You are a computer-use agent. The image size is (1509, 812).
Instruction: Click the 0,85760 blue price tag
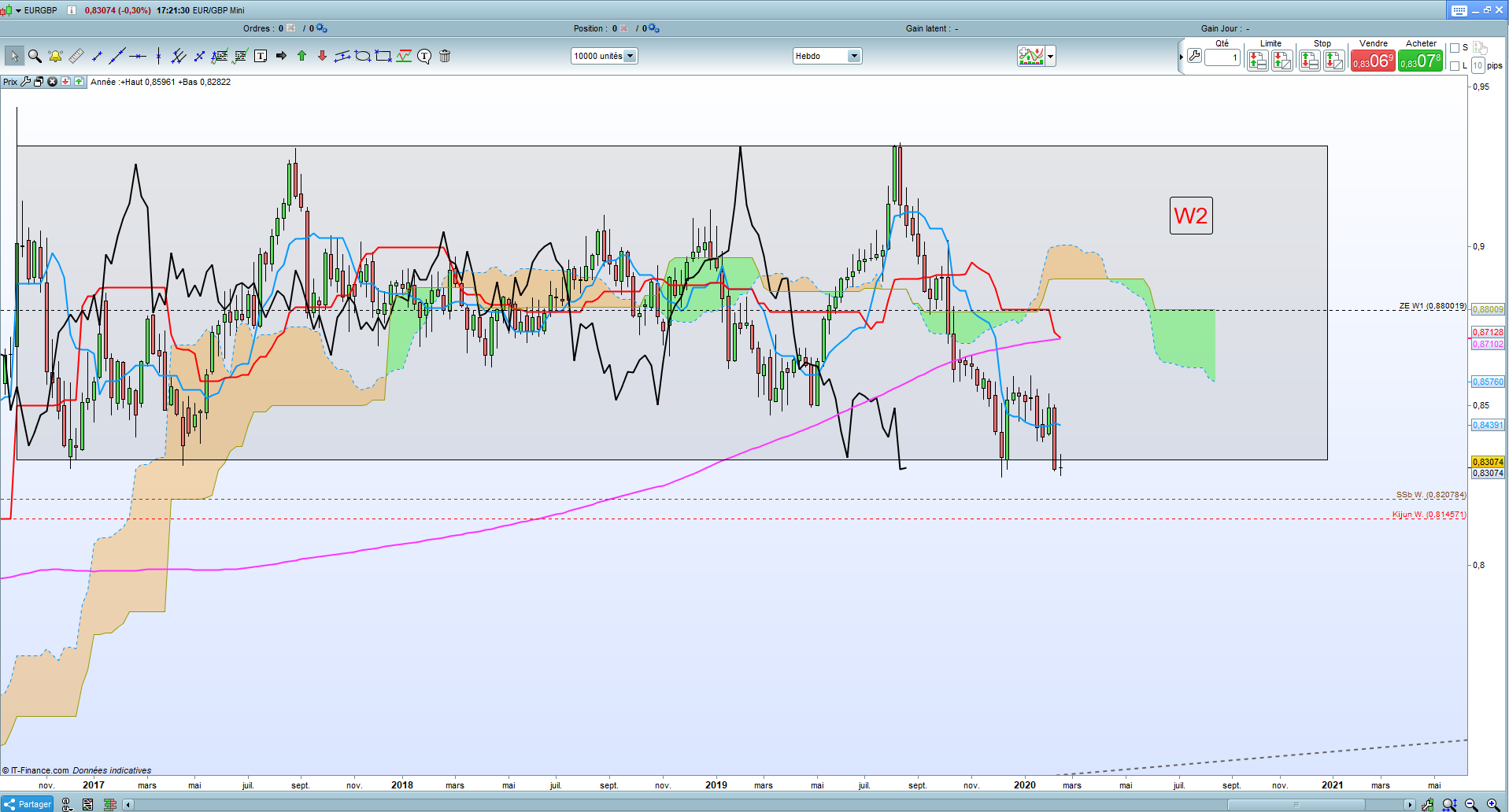[x=1488, y=382]
